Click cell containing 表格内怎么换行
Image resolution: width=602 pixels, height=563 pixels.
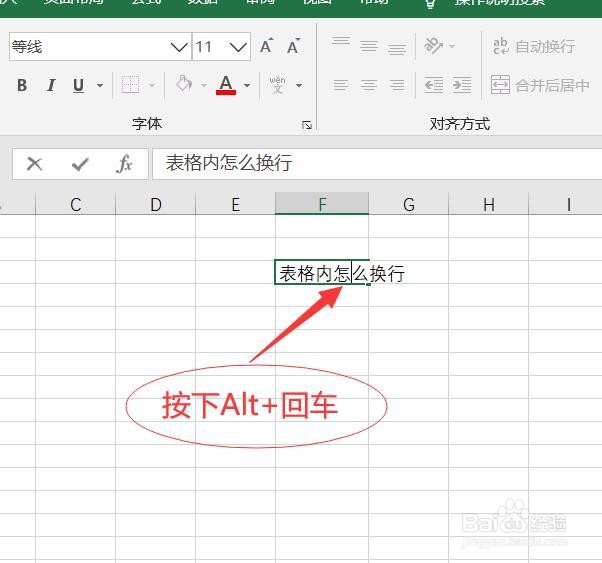pyautogui.click(x=322, y=272)
